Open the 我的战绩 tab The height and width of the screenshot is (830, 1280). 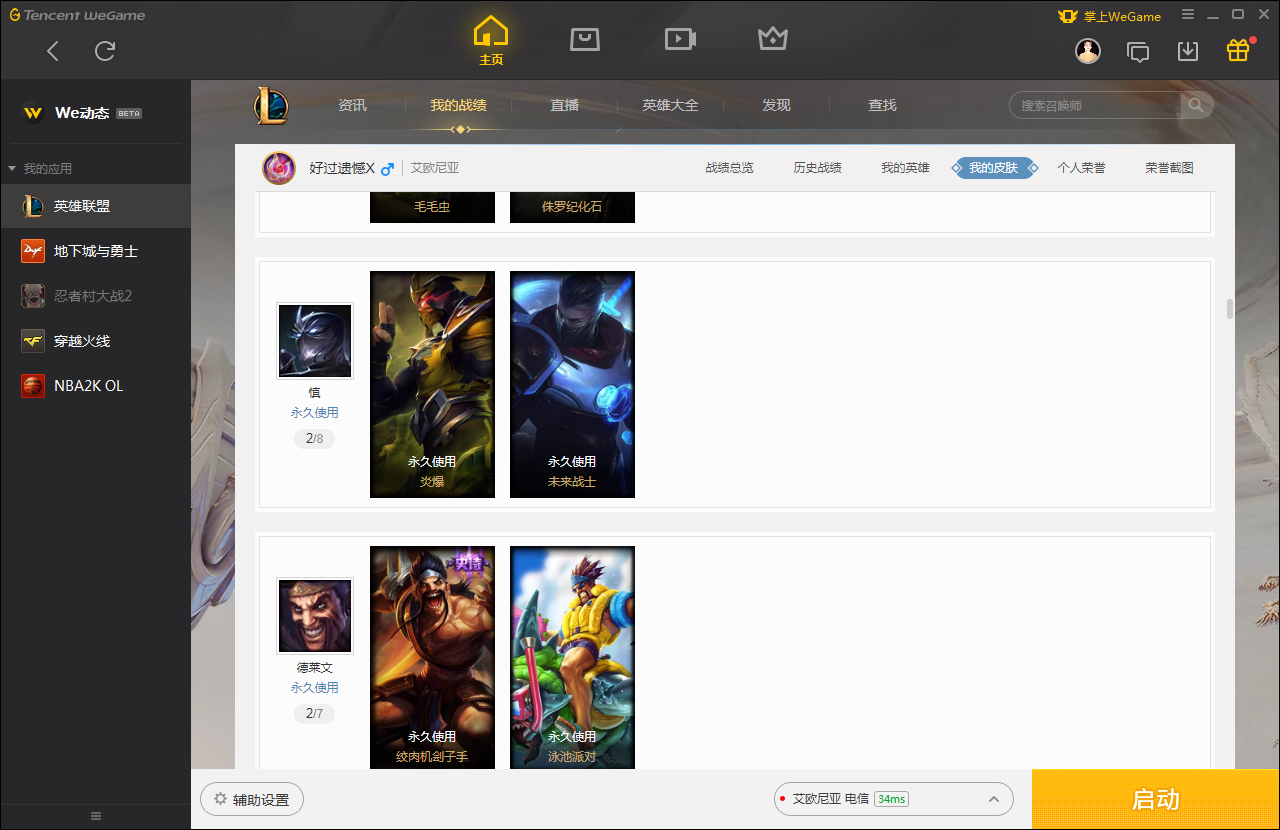pos(458,105)
